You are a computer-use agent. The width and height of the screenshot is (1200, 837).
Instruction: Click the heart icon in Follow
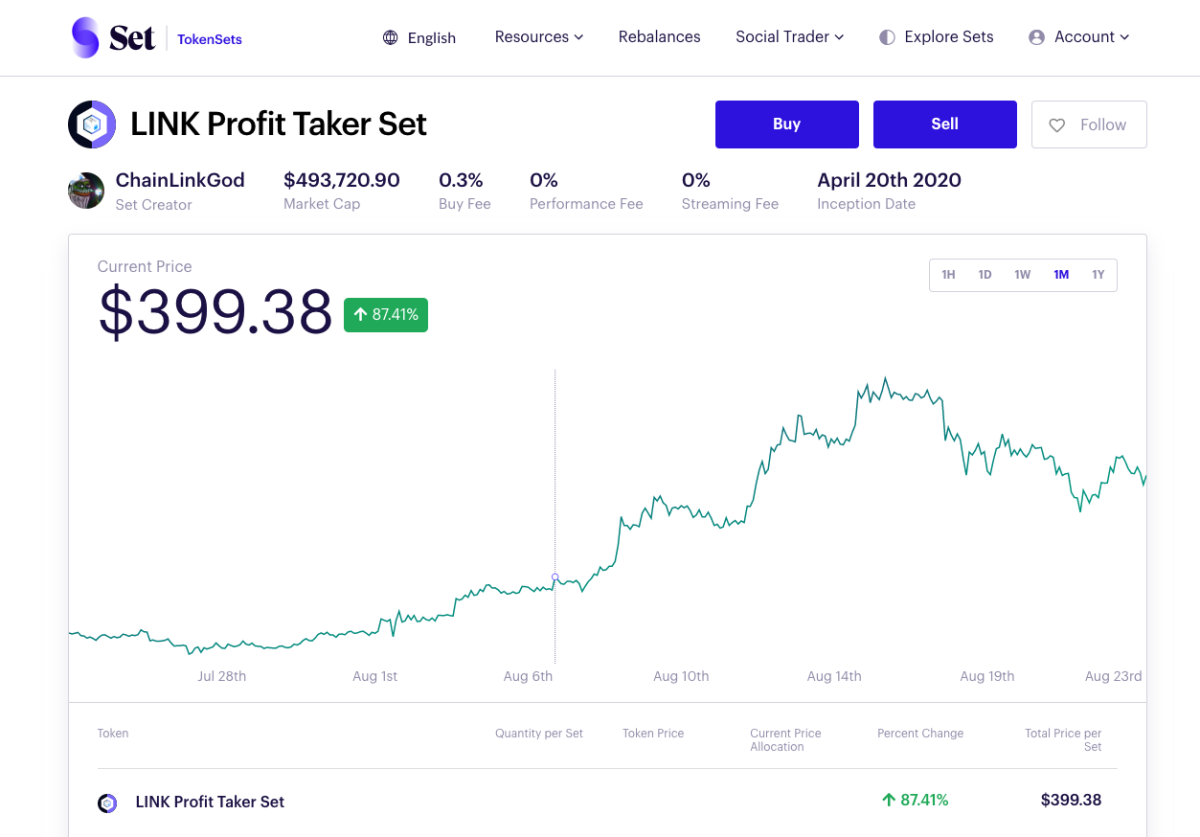(x=1057, y=125)
